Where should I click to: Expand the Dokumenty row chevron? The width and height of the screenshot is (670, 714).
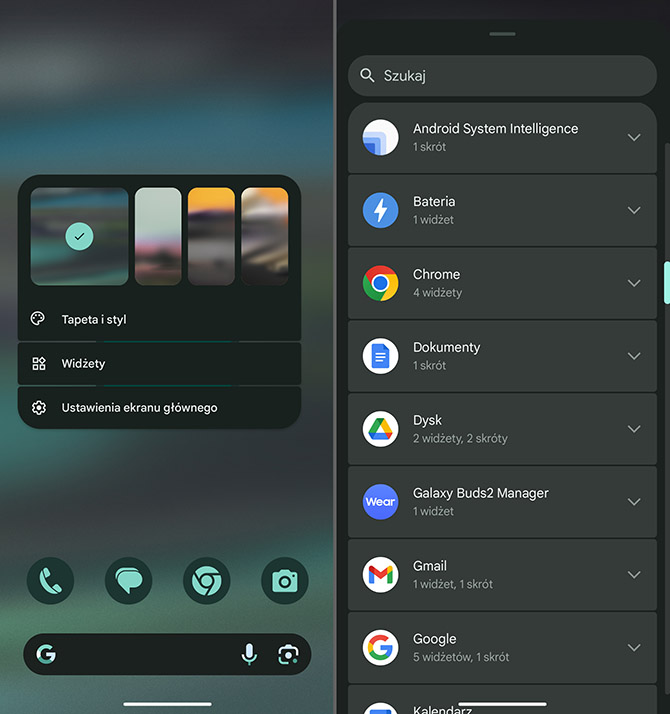(634, 356)
